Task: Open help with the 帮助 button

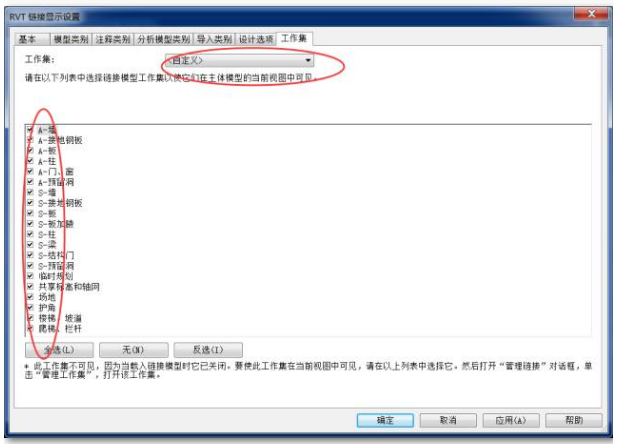Action: (574, 420)
